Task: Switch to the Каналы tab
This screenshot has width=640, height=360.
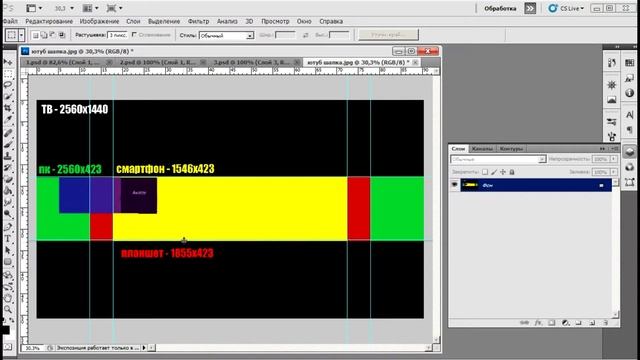Action: (482, 149)
